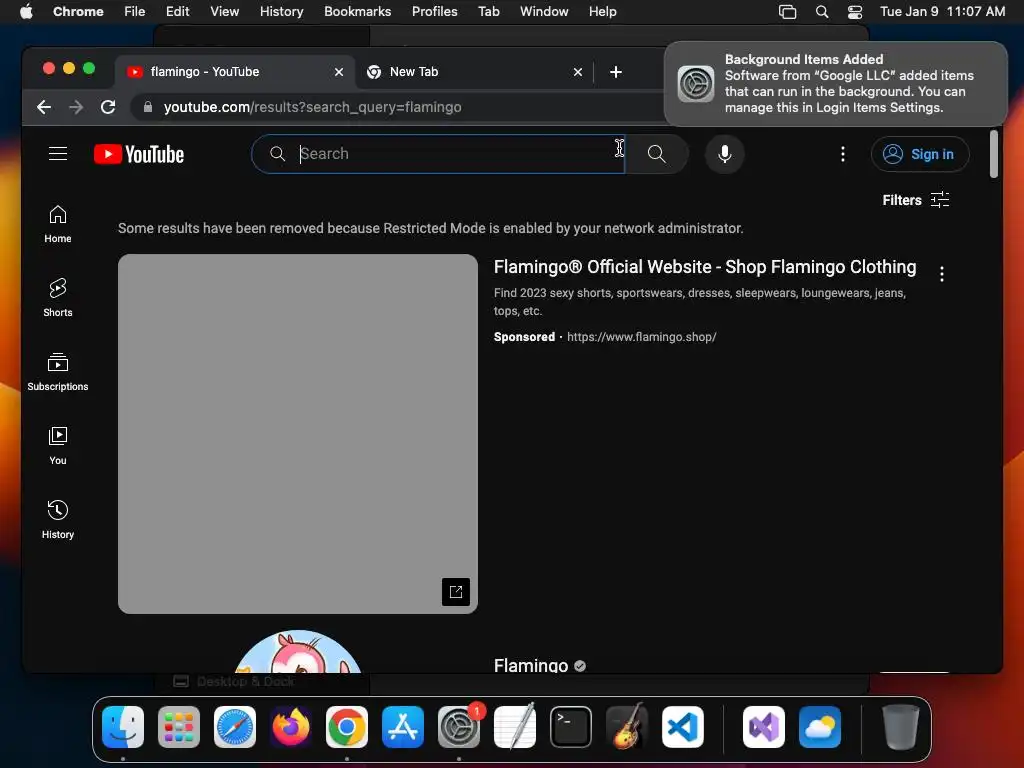Viewport: 1024px width, 768px height.
Task: Open the Edit menu
Action: click(177, 12)
